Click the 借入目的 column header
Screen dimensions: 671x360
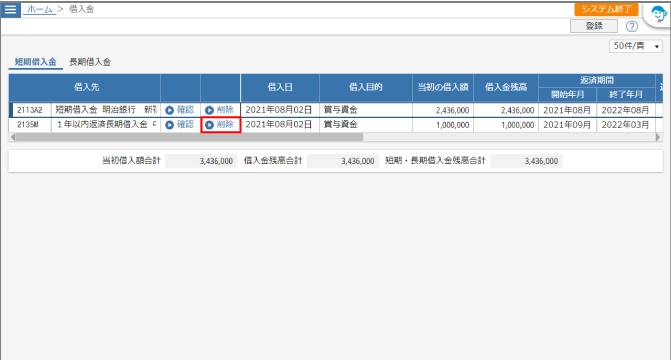click(x=365, y=87)
